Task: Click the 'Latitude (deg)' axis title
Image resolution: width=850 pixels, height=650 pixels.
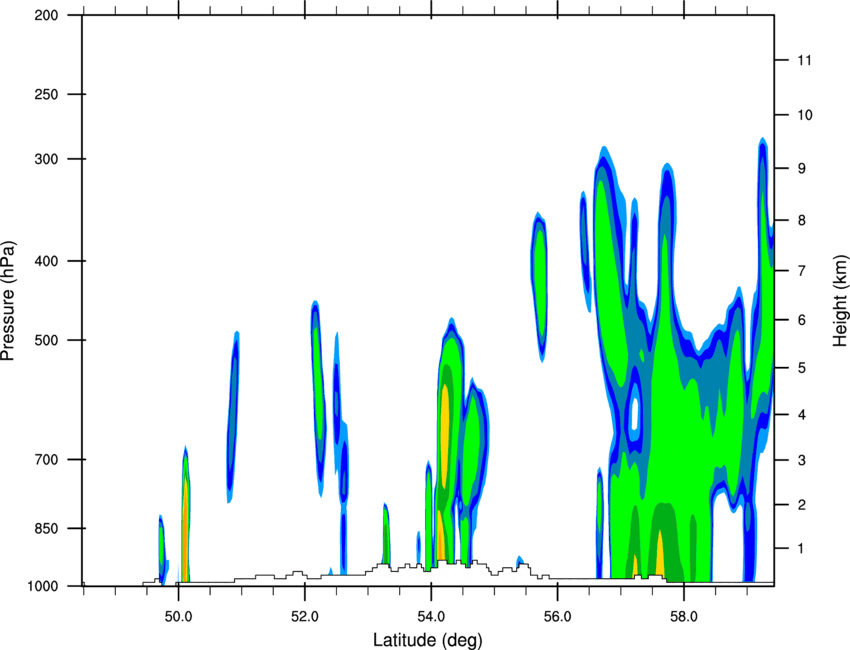Action: (x=427, y=640)
